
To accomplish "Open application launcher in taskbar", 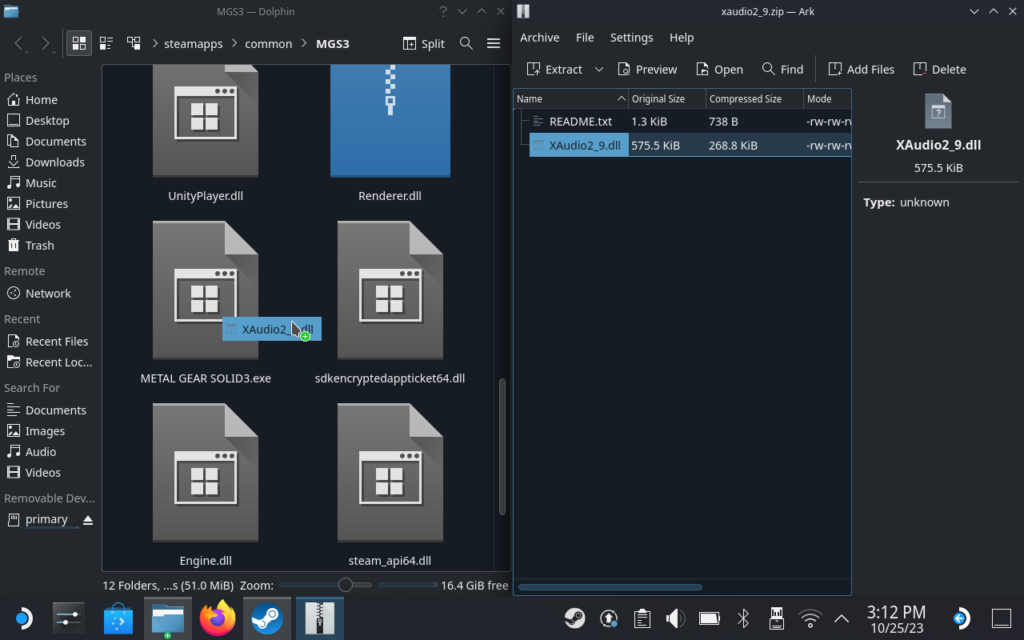I will pos(23,618).
